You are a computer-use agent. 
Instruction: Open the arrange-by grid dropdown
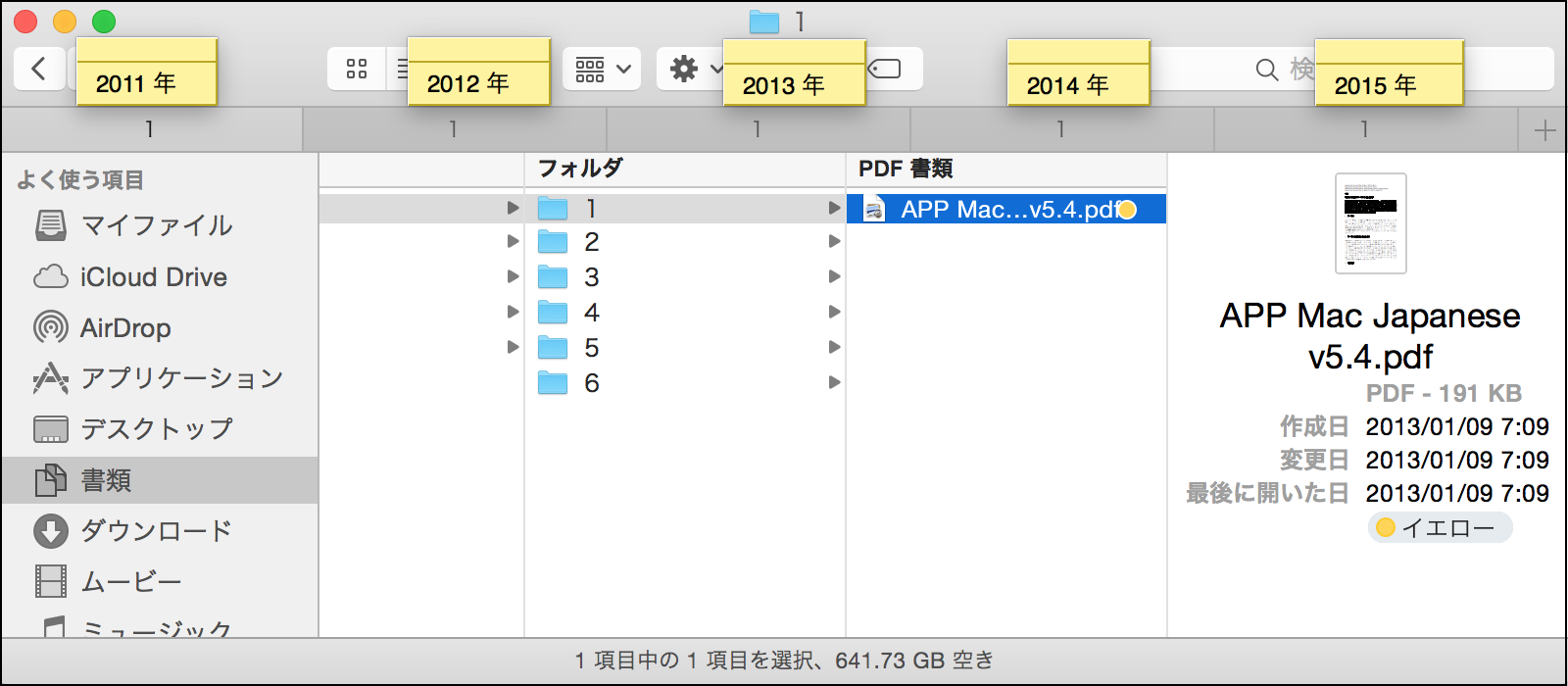pos(602,69)
